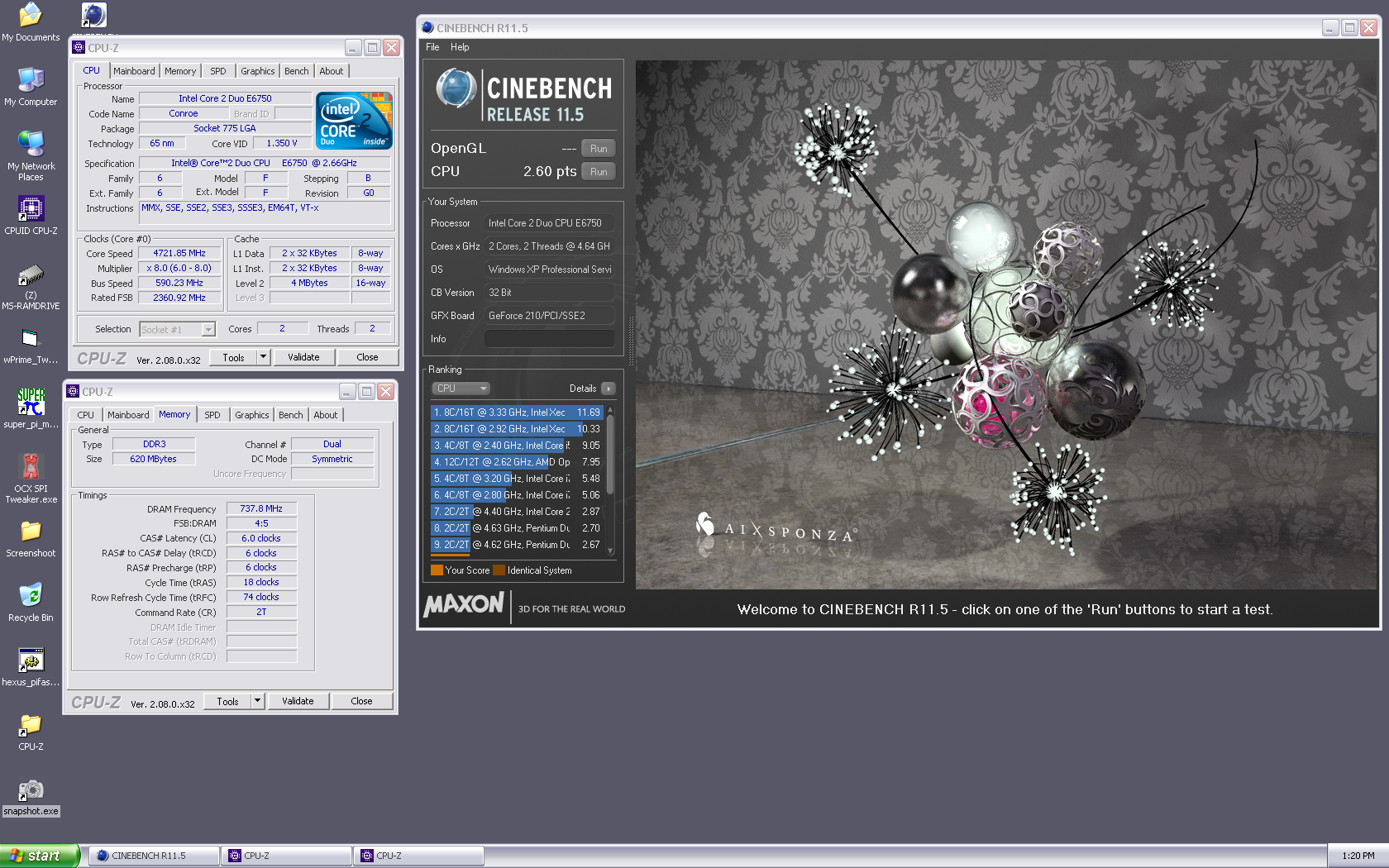Switch to CPU tab in bottom CPU-Z
The width and height of the screenshot is (1389, 868).
click(86, 415)
